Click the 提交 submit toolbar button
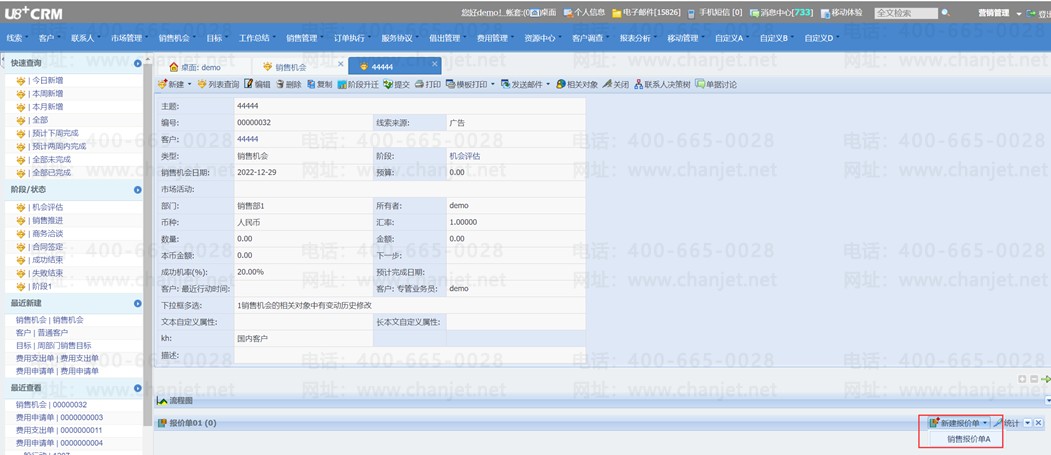The width and height of the screenshot is (1051, 455). click(397, 84)
